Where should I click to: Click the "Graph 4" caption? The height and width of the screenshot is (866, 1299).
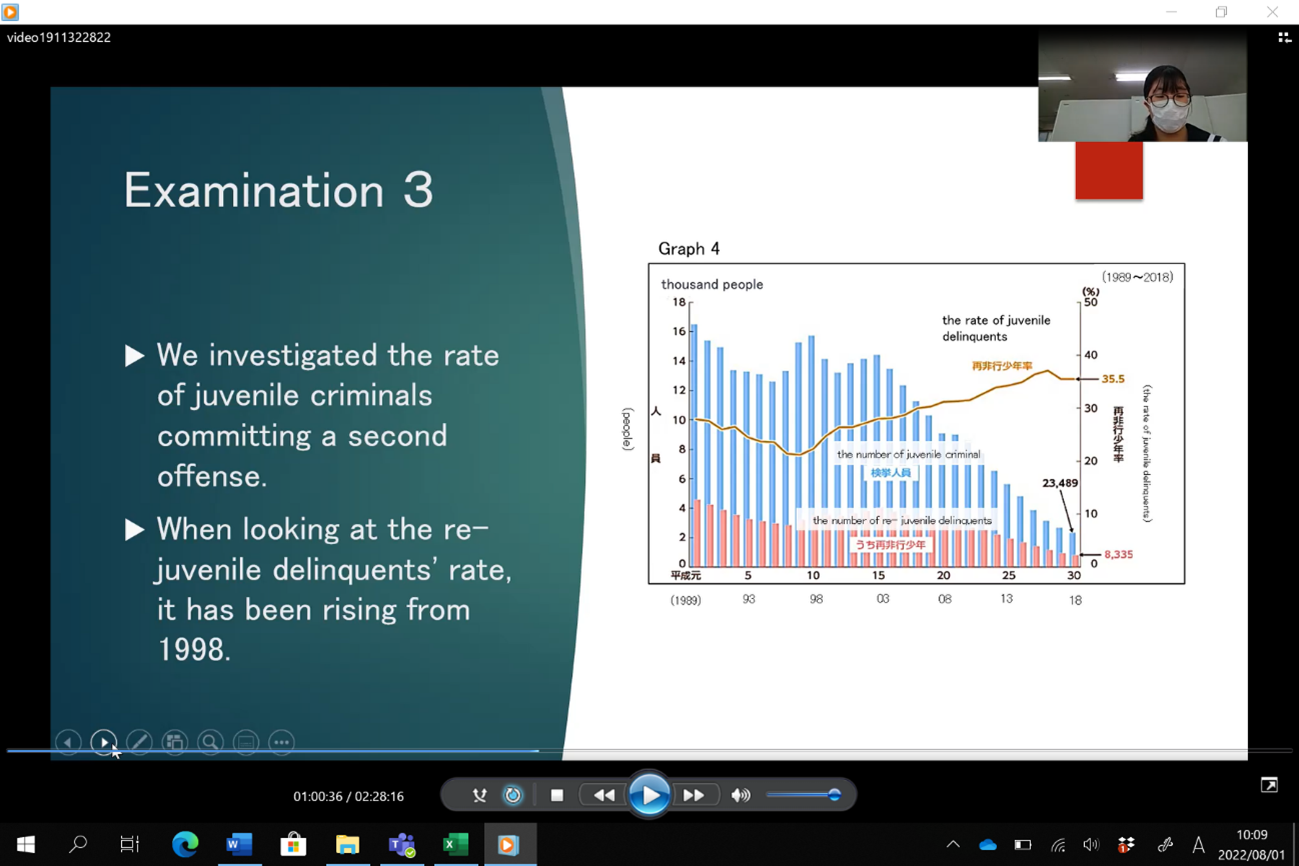(689, 248)
